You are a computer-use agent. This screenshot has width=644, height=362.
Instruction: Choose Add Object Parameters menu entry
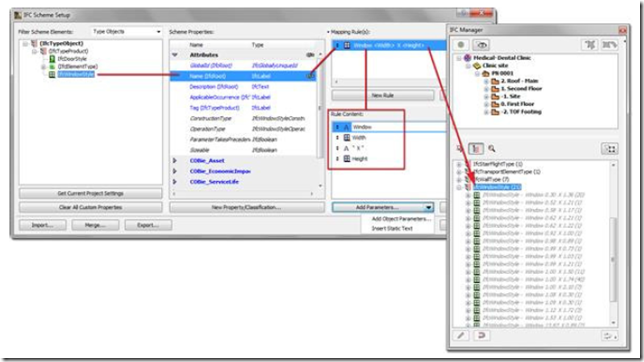pyautogui.click(x=400, y=219)
